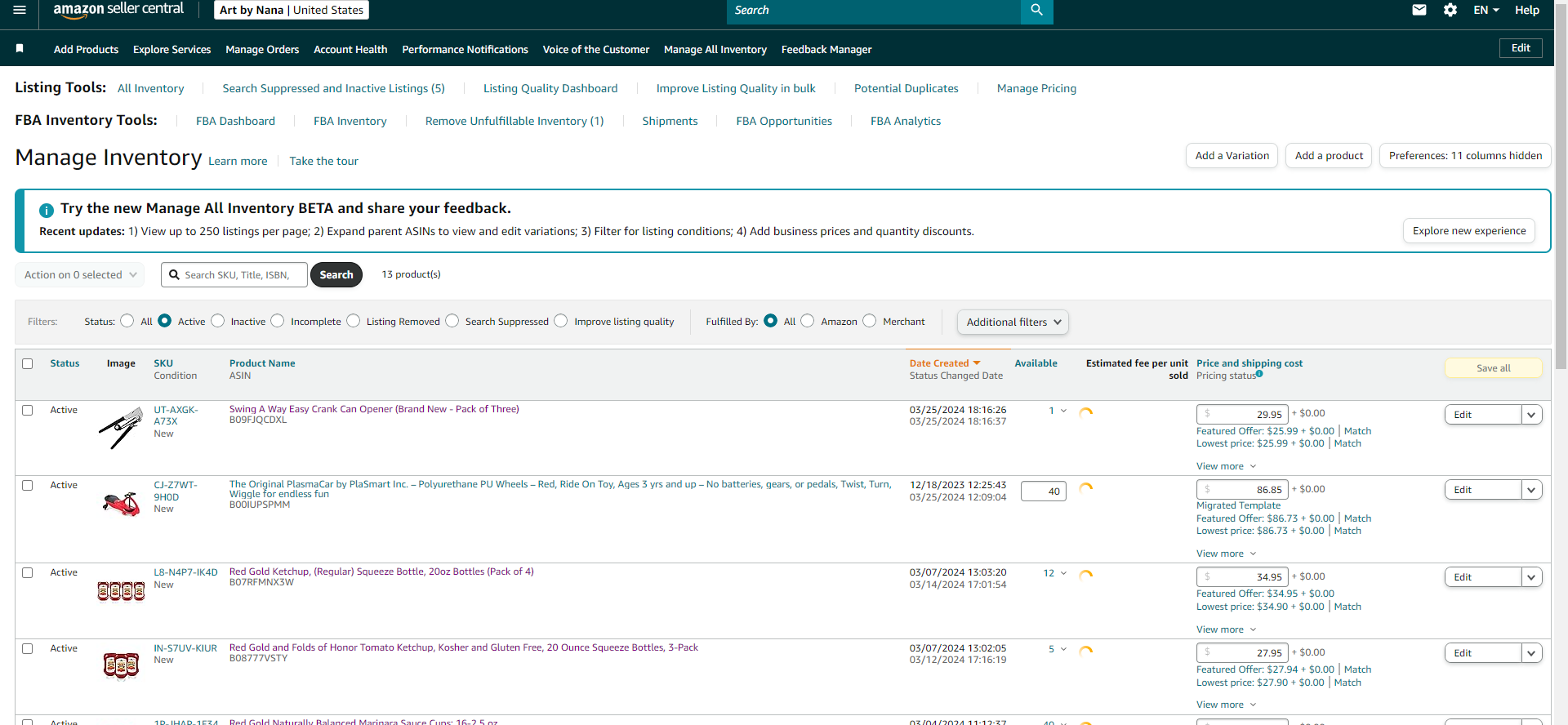Click the Pricing status info icon
The height and width of the screenshot is (725, 1568).
point(1259,374)
